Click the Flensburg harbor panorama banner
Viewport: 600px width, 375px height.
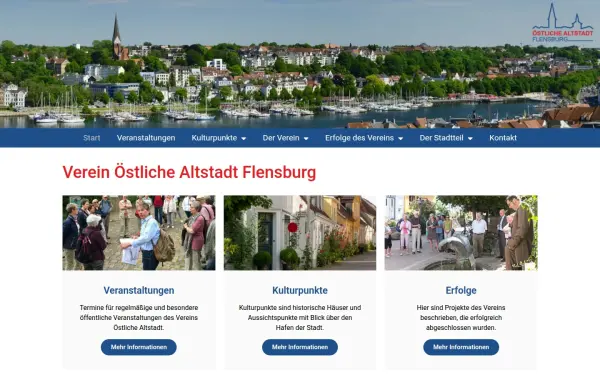coord(300,64)
